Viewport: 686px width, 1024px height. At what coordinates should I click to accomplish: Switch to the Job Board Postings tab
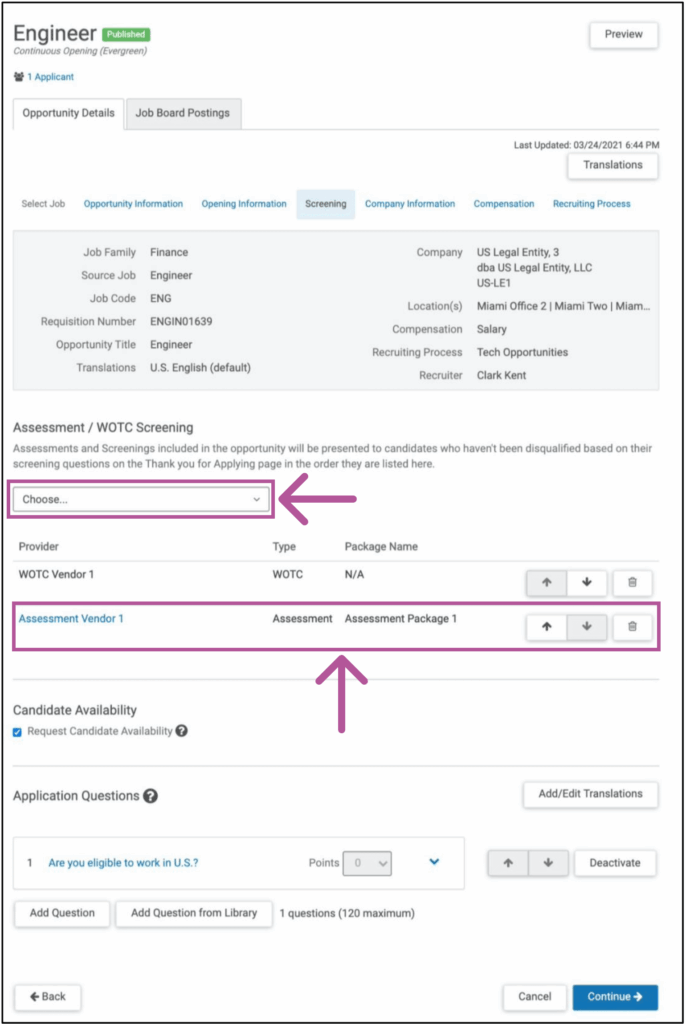click(183, 113)
